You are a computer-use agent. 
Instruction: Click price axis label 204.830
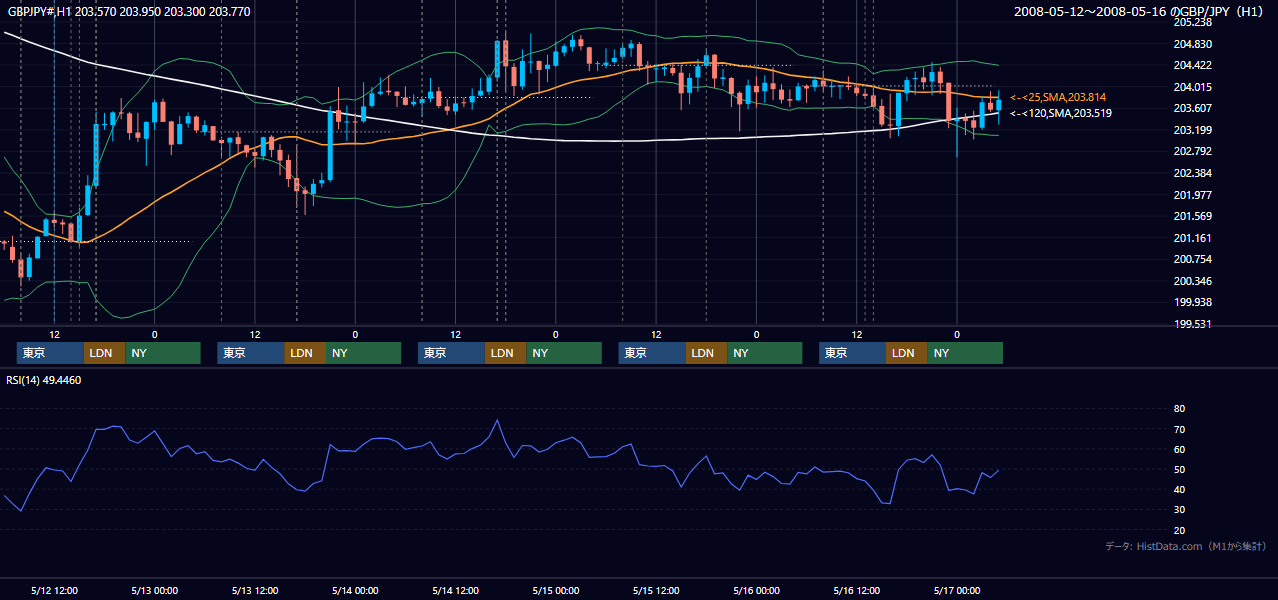point(1193,44)
